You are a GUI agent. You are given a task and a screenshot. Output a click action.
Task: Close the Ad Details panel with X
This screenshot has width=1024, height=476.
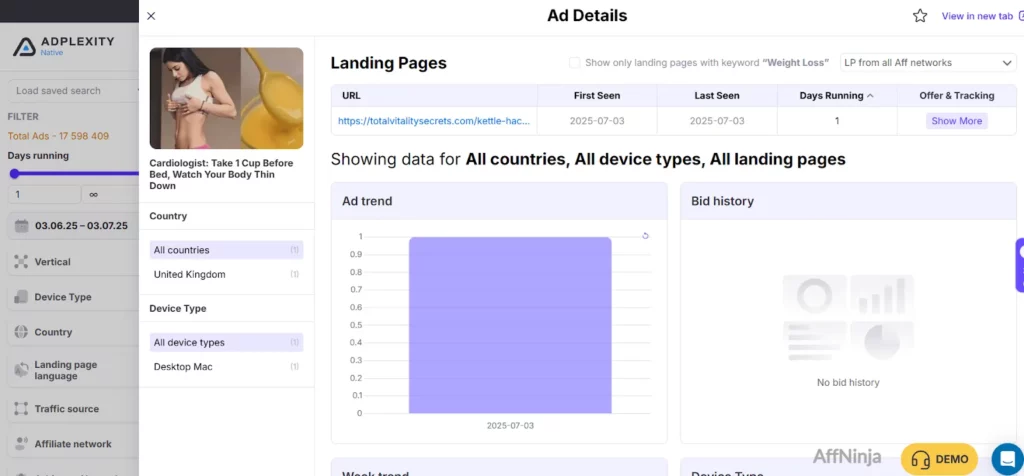tap(151, 16)
